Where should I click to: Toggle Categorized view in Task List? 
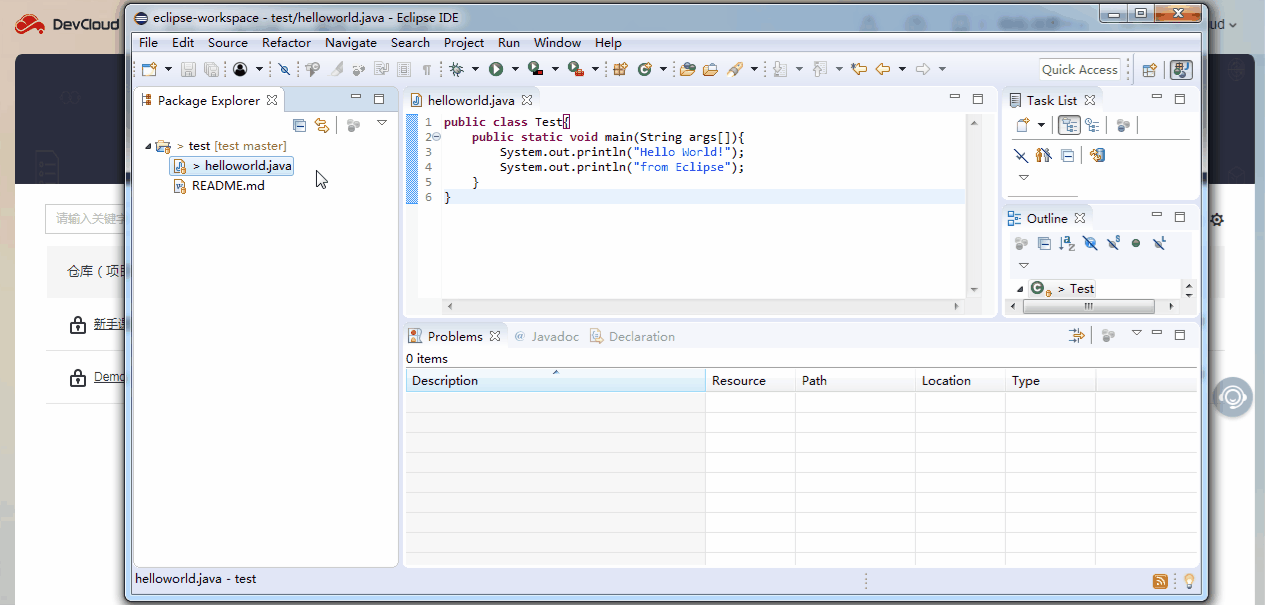(x=1069, y=125)
